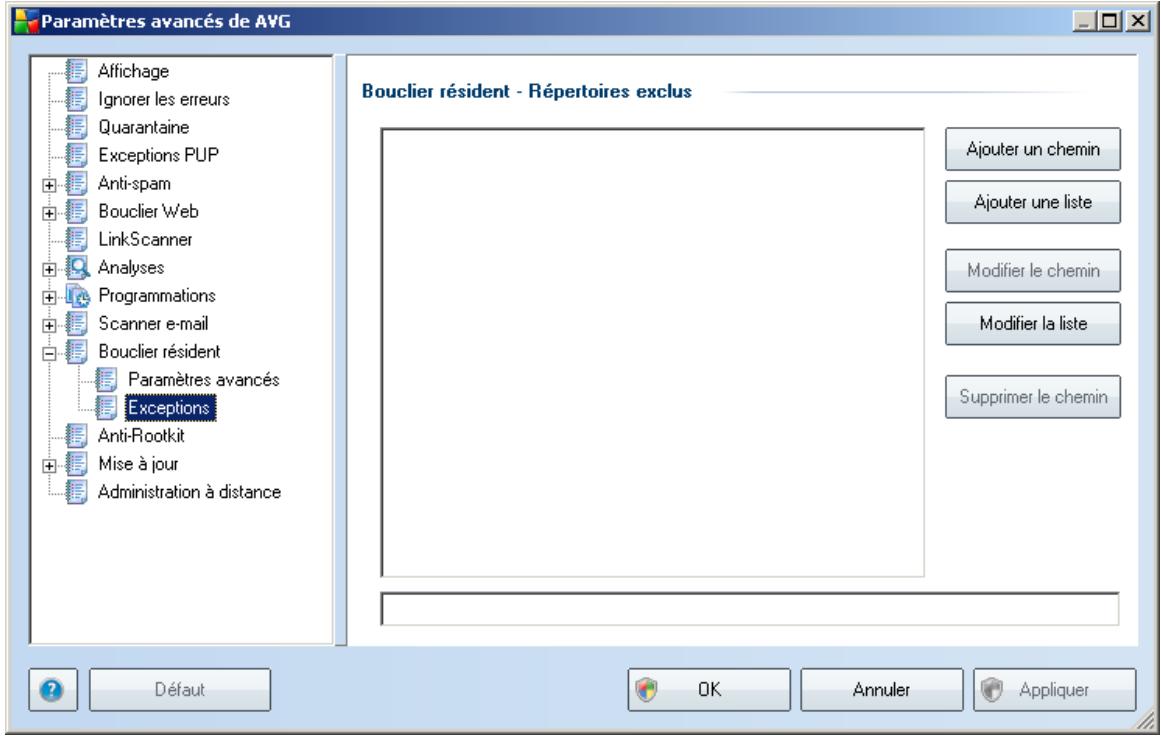The image size is (1161, 736).
Task: Click the Ajouter un chemin button
Action: coord(1033,150)
